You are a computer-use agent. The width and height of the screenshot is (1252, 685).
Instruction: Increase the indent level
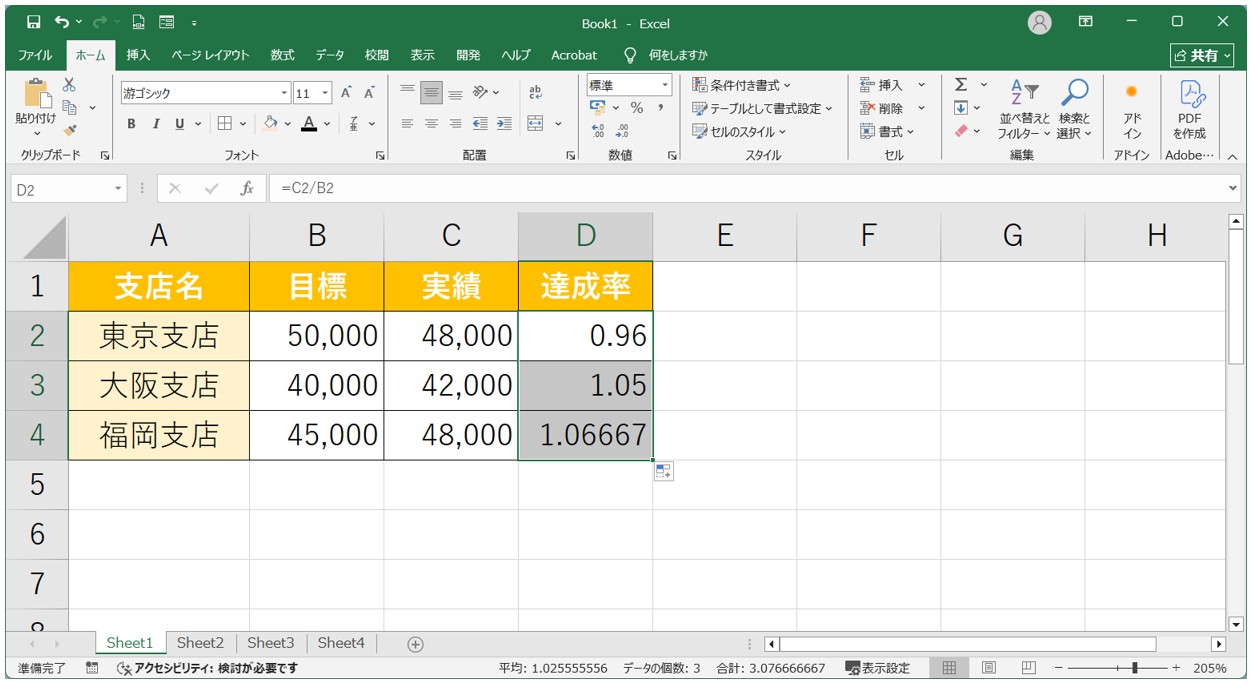point(504,124)
